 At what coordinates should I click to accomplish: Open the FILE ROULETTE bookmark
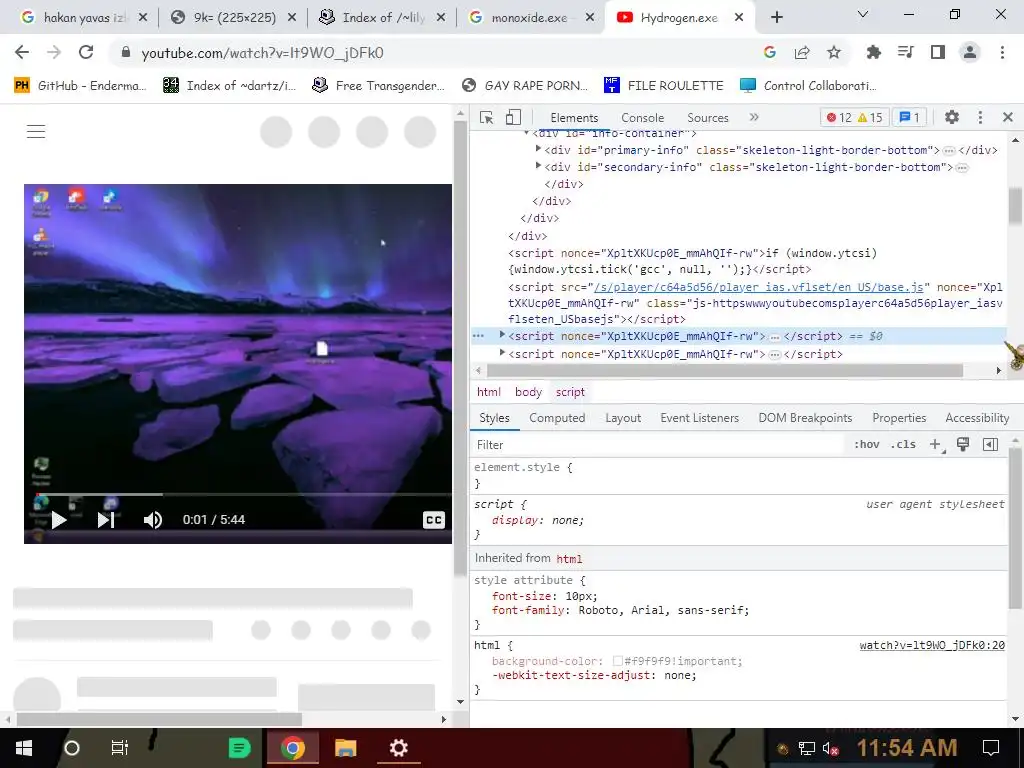[x=664, y=86]
